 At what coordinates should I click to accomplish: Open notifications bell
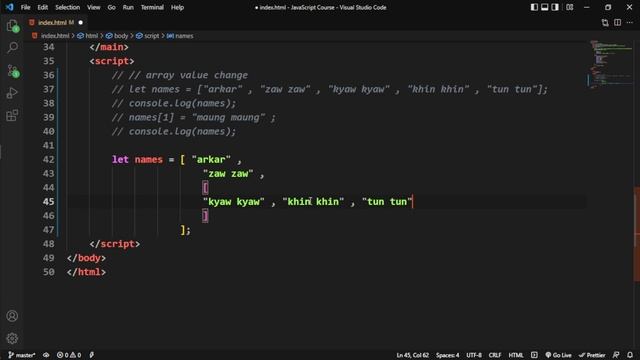(x=630, y=355)
